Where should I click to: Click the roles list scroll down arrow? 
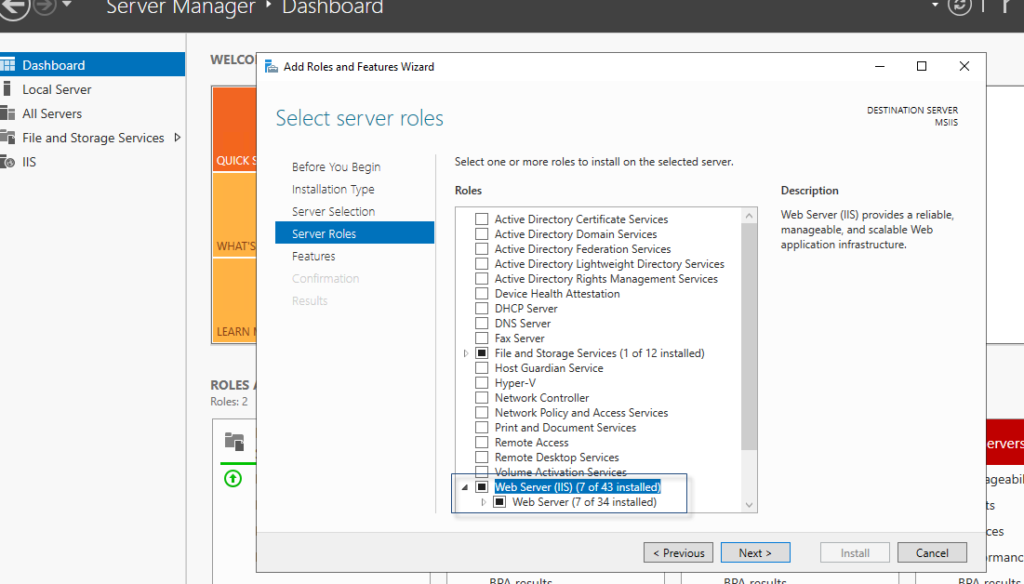tap(749, 504)
